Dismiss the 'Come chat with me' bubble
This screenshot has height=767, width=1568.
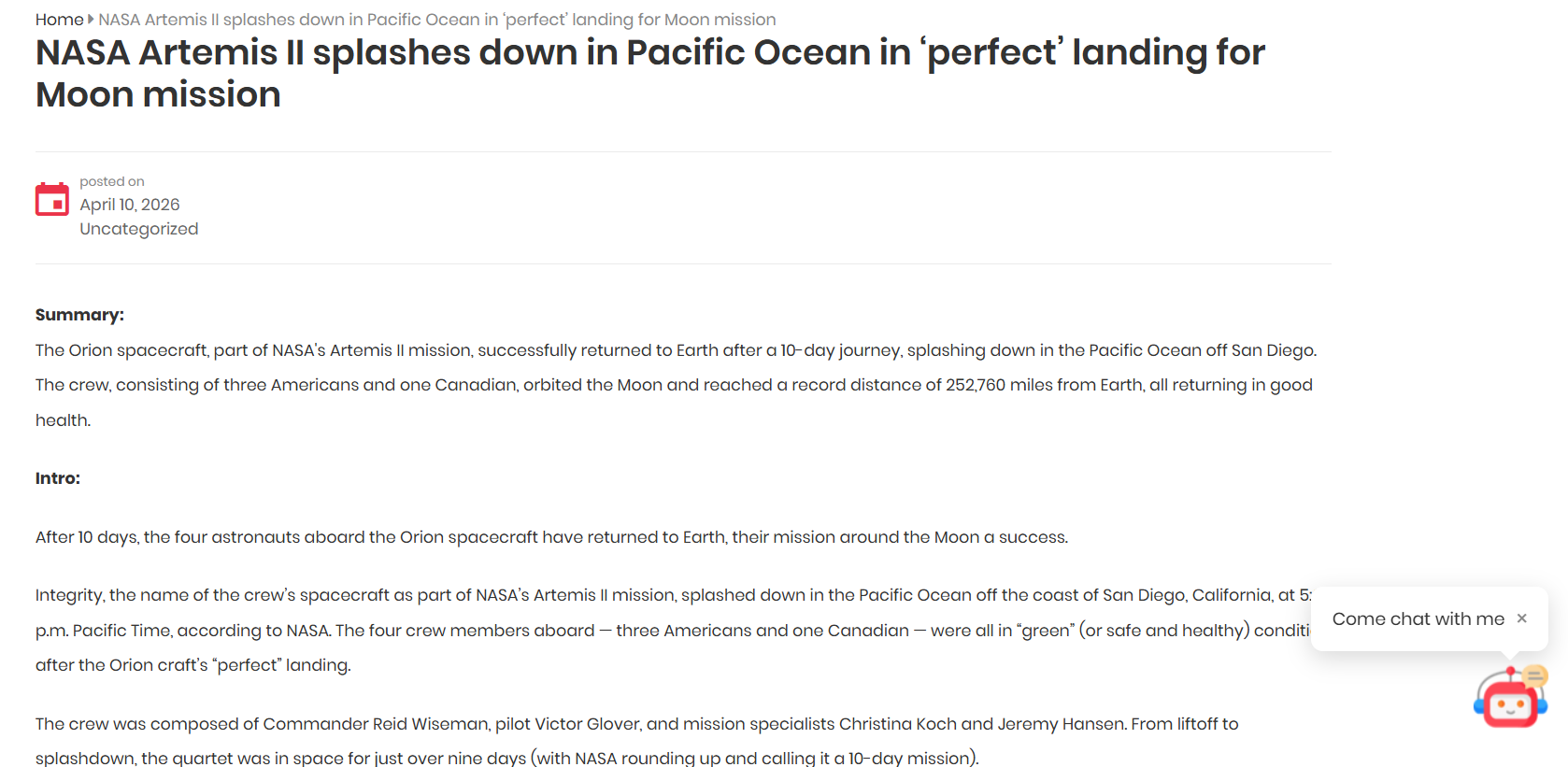pyautogui.click(x=1522, y=618)
